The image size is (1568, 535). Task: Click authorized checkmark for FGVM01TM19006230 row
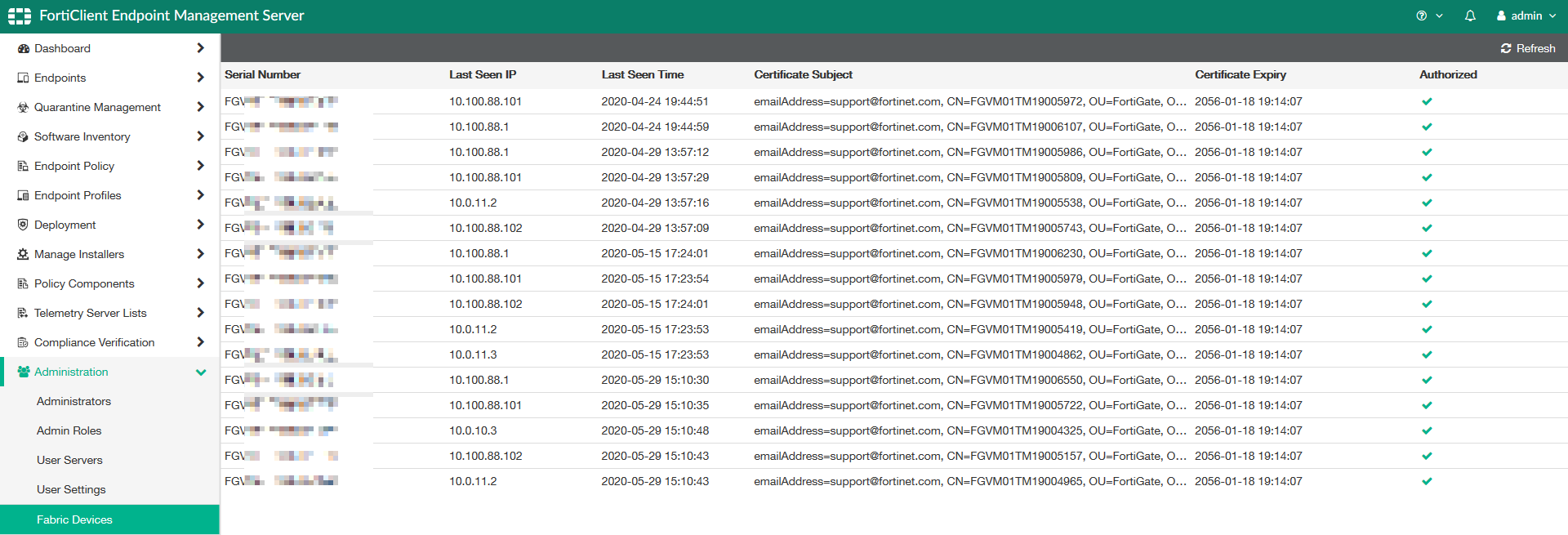coord(1427,253)
